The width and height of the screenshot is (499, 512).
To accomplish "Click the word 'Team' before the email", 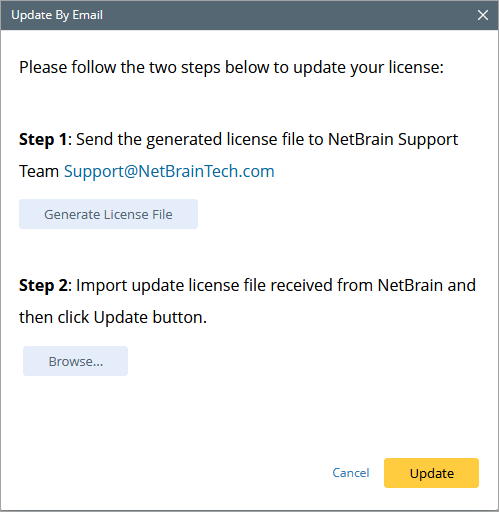I will 39,171.
